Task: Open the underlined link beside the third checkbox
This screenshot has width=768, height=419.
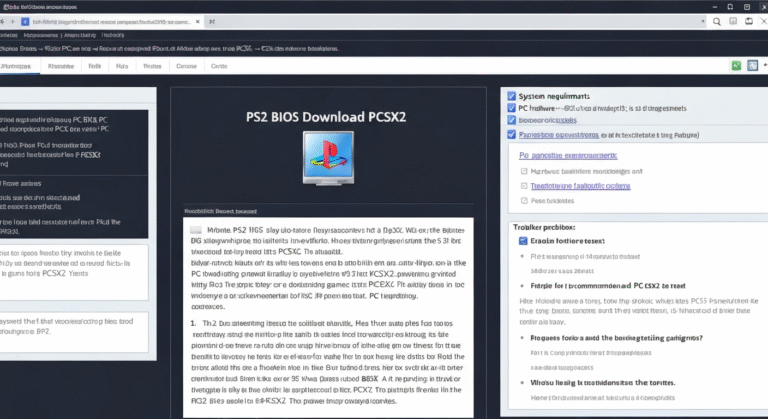Action: point(548,120)
